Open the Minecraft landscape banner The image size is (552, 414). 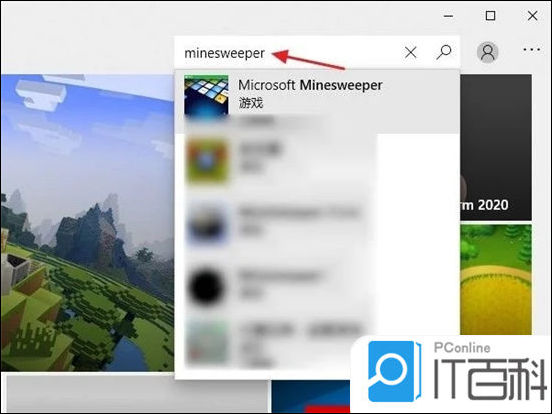[87, 222]
